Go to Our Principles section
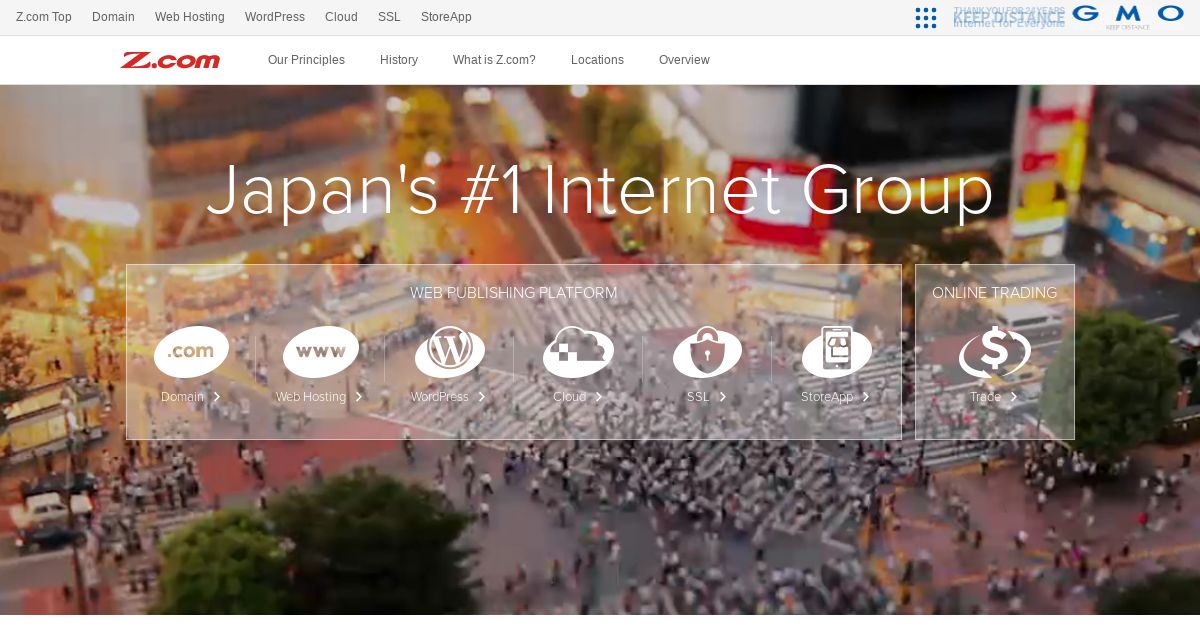Image resolution: width=1200 pixels, height=630 pixels. 306,60
